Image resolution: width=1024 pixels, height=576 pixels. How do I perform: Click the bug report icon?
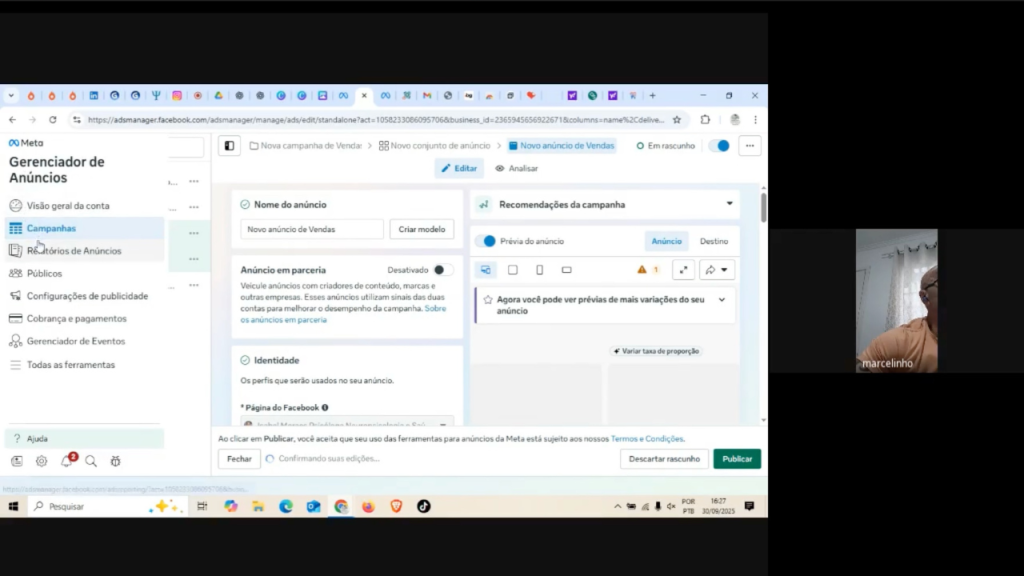pyautogui.click(x=115, y=461)
